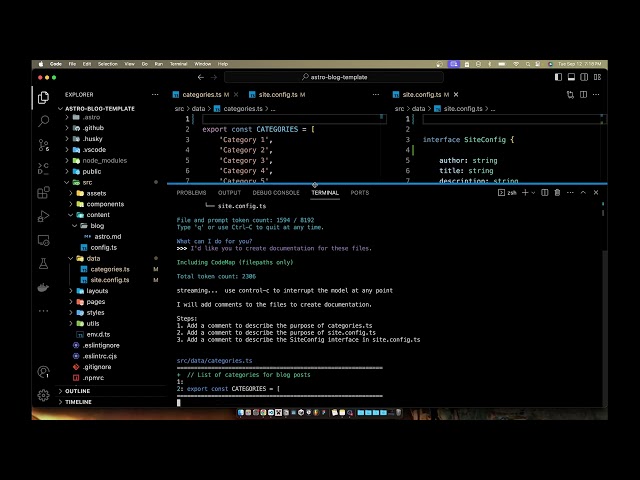Open the Apple menu
This screenshot has height=480, width=640.
41,64
